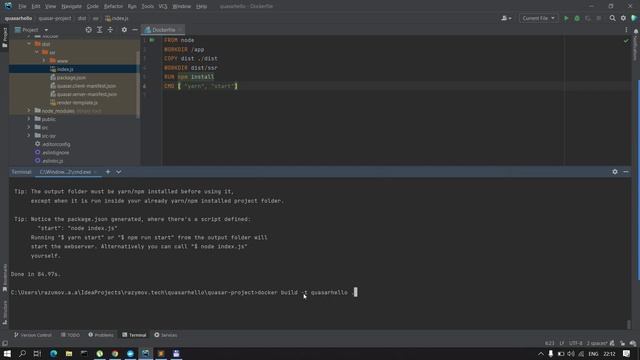Open Current File run configuration dropdown
The width and height of the screenshot is (640, 360).
tap(538, 18)
